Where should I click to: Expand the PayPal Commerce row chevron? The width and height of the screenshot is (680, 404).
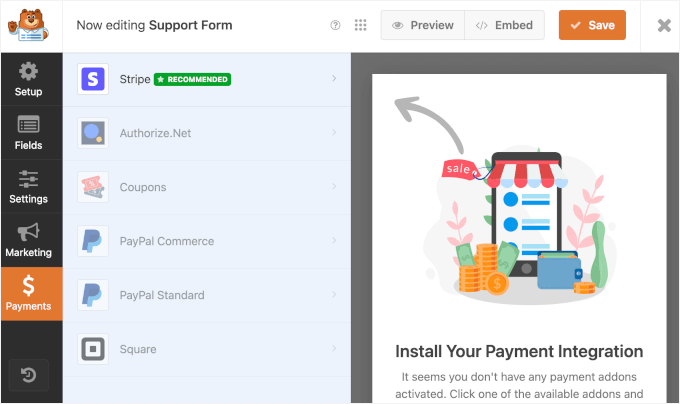point(334,240)
